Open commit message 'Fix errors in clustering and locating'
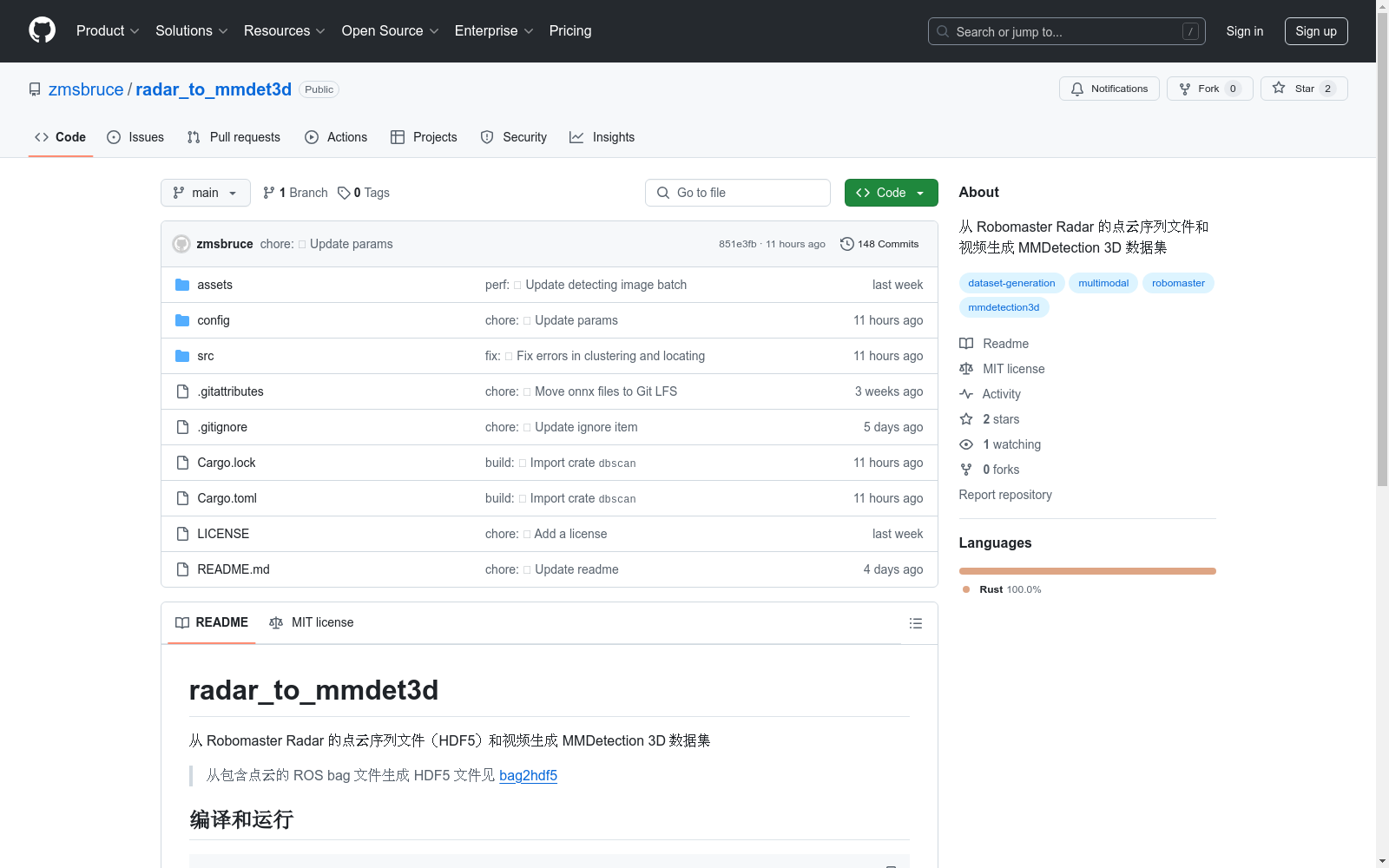The height and width of the screenshot is (868, 1389). click(610, 356)
